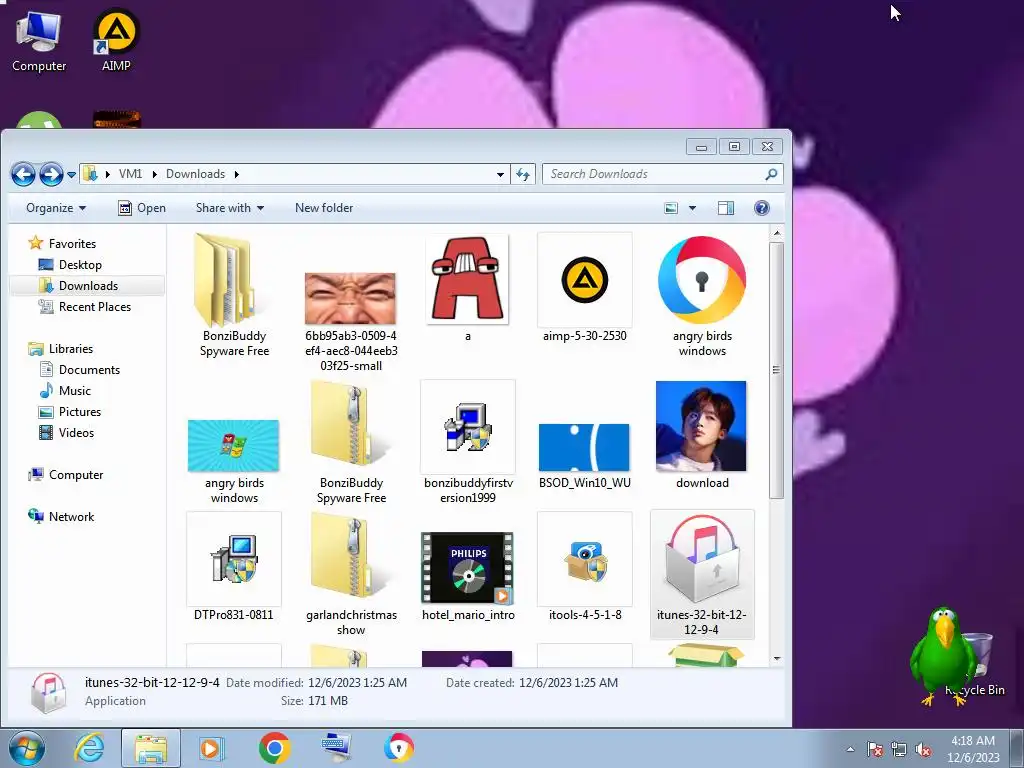1024x768 pixels.
Task: Go forward with the Explorer Forward arrow
Action: pos(51,174)
